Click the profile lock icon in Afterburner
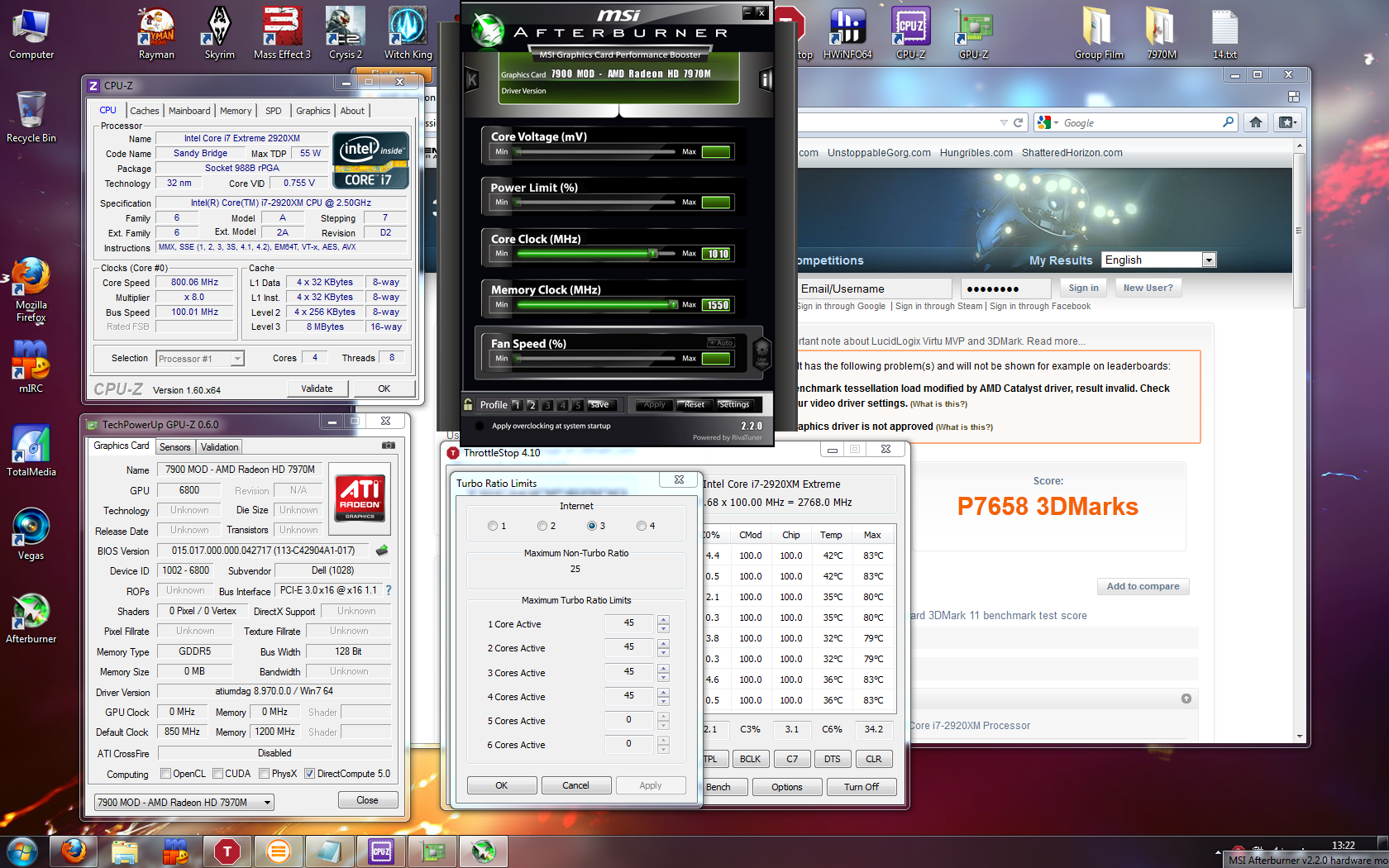This screenshot has height=868, width=1389. pyautogui.click(x=468, y=404)
